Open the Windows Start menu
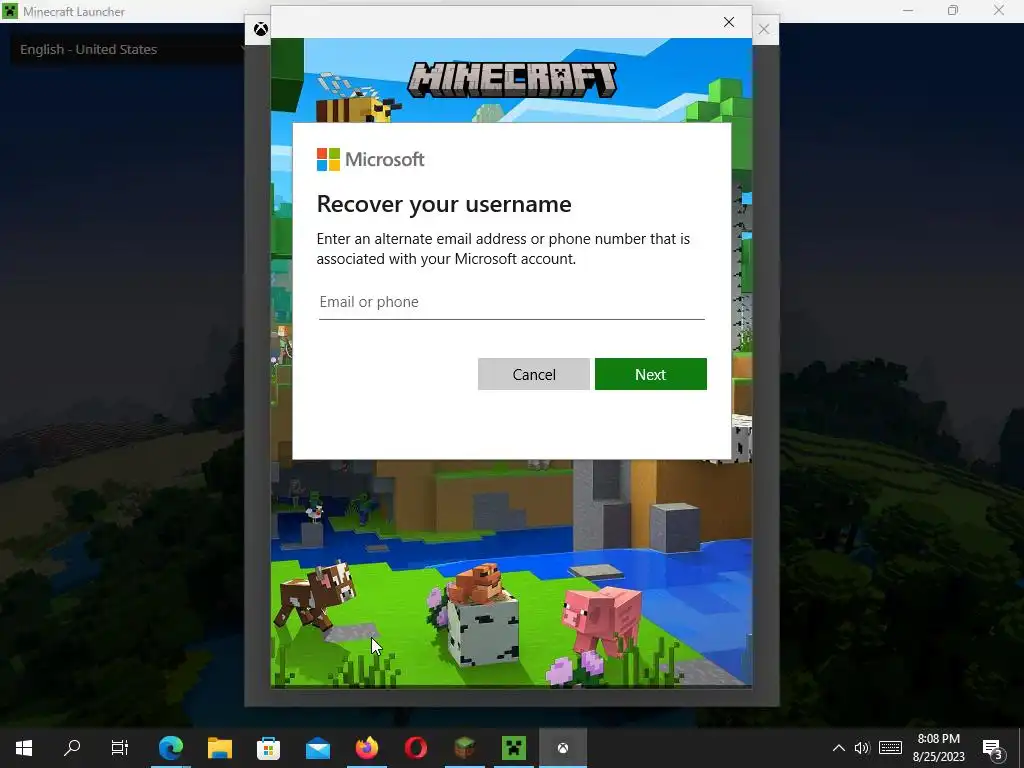This screenshot has width=1024, height=768. [24, 748]
